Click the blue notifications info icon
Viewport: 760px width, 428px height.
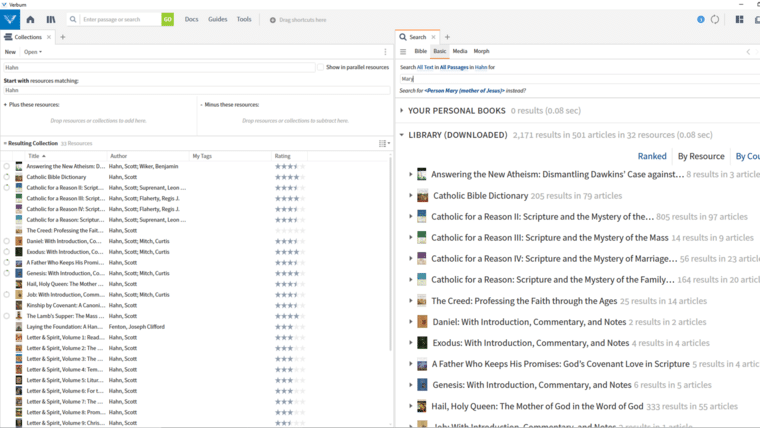coord(700,19)
